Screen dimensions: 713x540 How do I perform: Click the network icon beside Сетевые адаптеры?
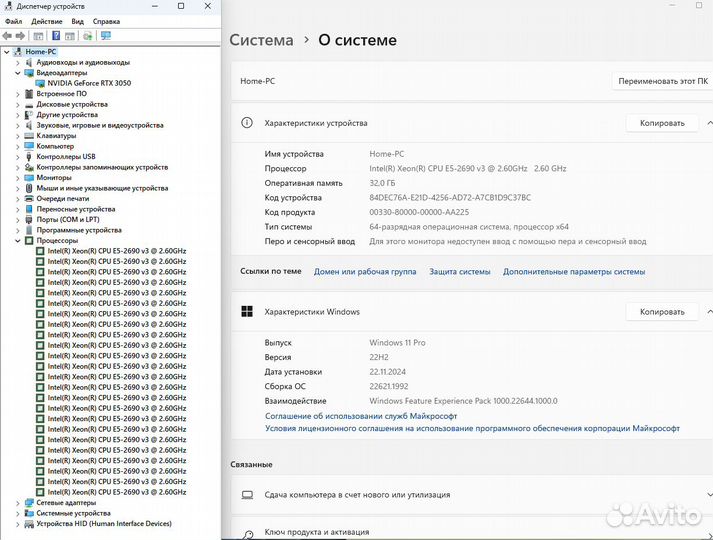(x=29, y=503)
